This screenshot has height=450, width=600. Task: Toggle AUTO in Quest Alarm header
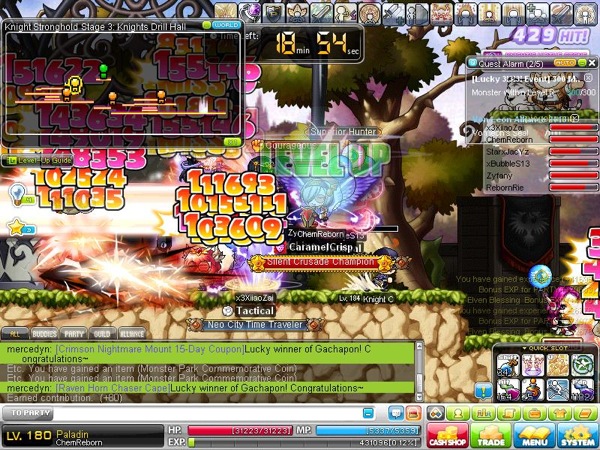coord(565,63)
